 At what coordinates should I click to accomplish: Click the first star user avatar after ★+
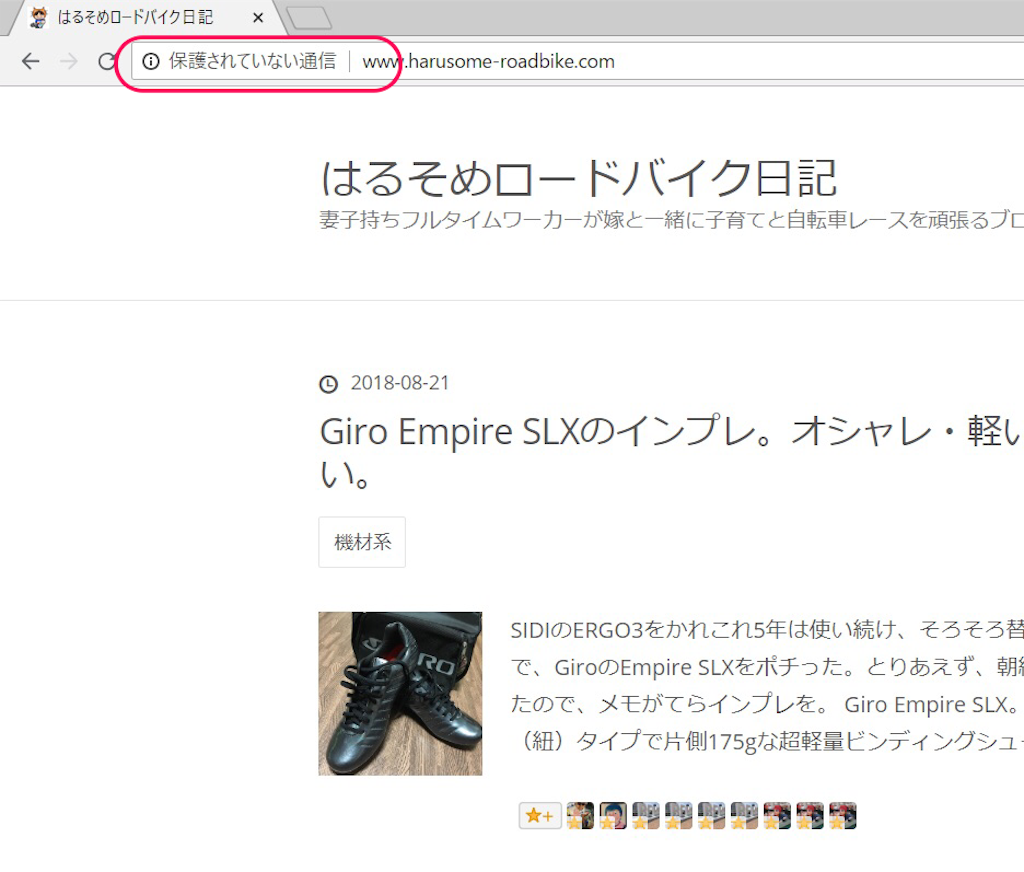581,816
